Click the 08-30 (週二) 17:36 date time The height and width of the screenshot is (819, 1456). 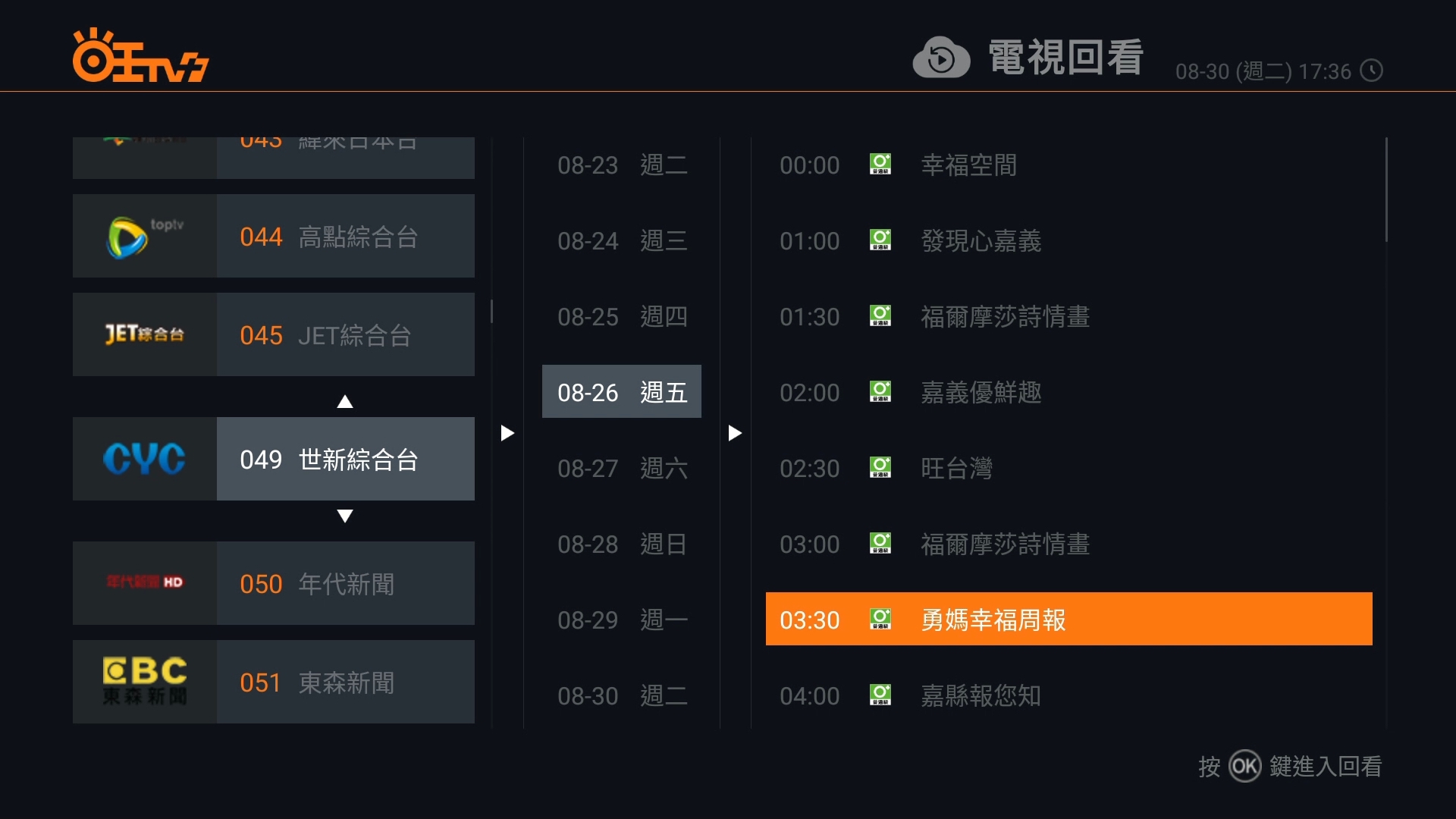pyautogui.click(x=1263, y=71)
